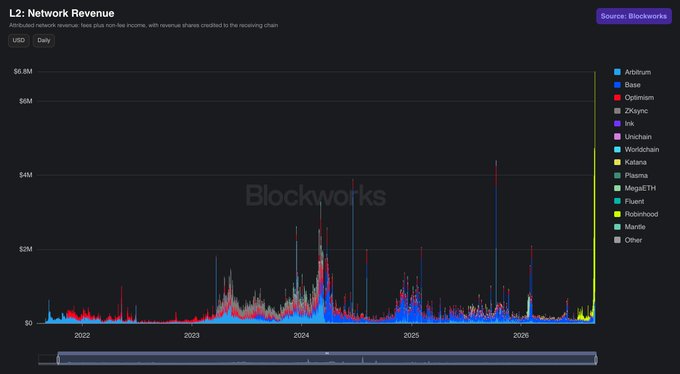Image resolution: width=680 pixels, height=374 pixels.
Task: Click the Daily interval button
Action: pyautogui.click(x=44, y=40)
